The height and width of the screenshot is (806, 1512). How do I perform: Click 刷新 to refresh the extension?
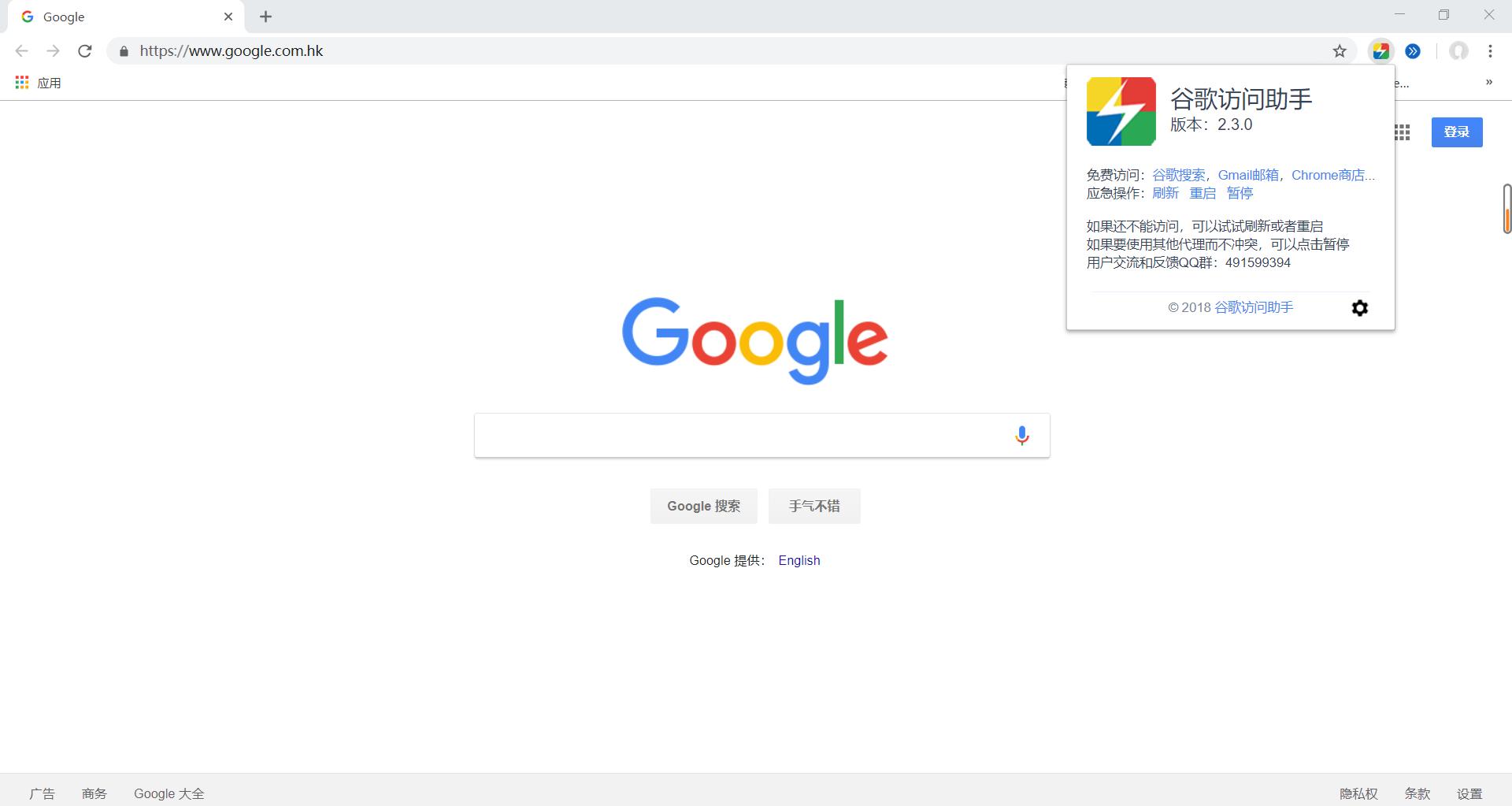point(1165,192)
